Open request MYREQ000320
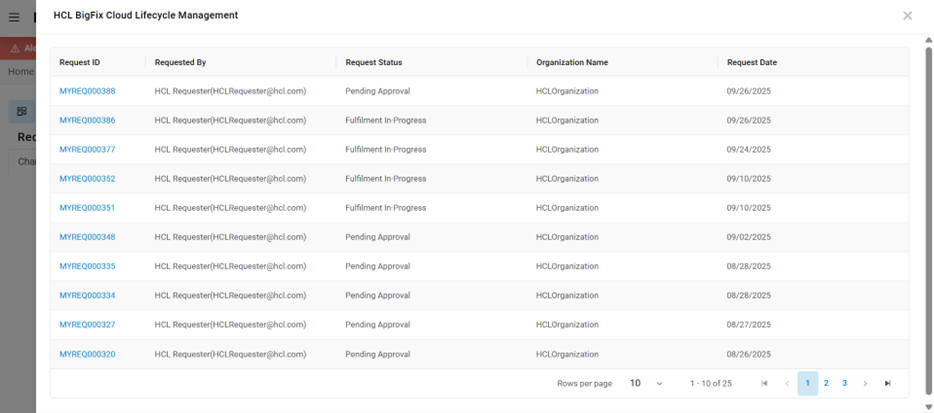The width and height of the screenshot is (934, 413). coord(87,354)
